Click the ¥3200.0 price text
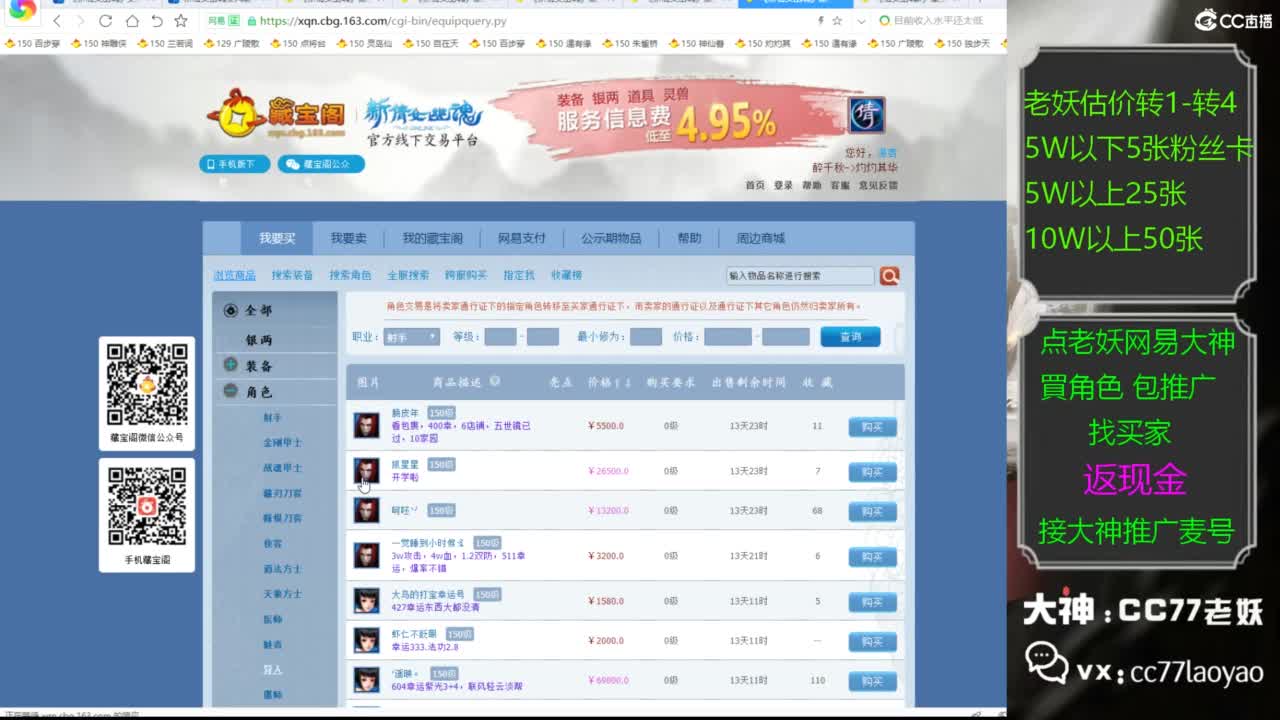The width and height of the screenshot is (1280, 720). pyautogui.click(x=606, y=556)
